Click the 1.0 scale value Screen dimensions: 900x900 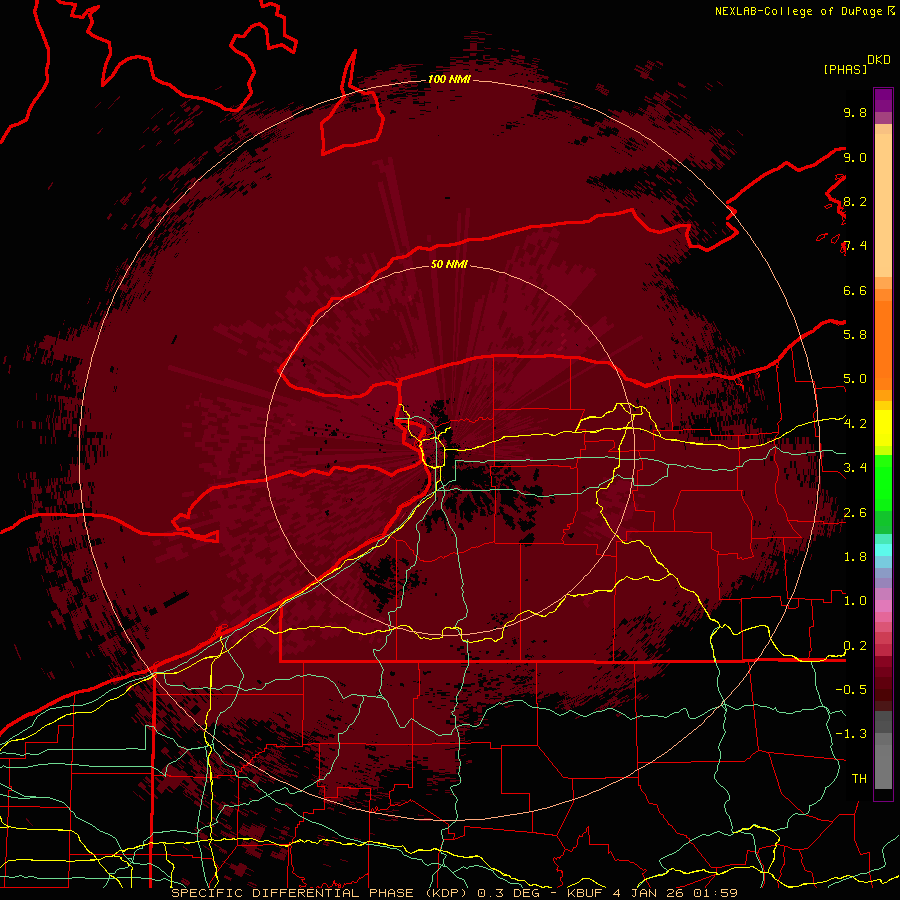pyautogui.click(x=855, y=601)
